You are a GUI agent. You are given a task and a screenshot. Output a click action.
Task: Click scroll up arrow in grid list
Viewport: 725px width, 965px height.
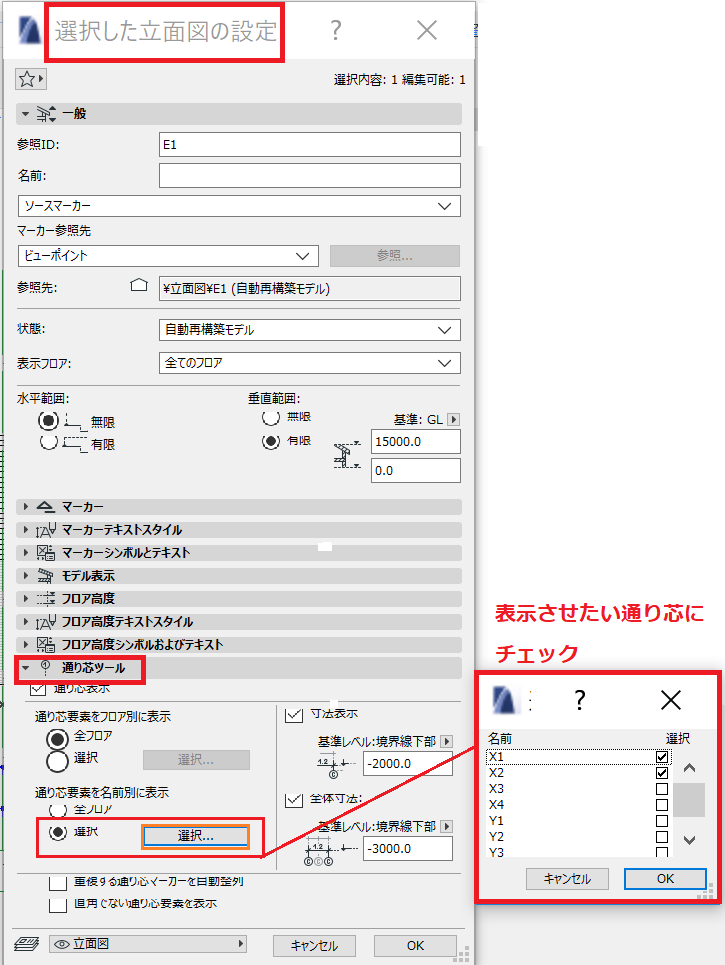[x=689, y=768]
